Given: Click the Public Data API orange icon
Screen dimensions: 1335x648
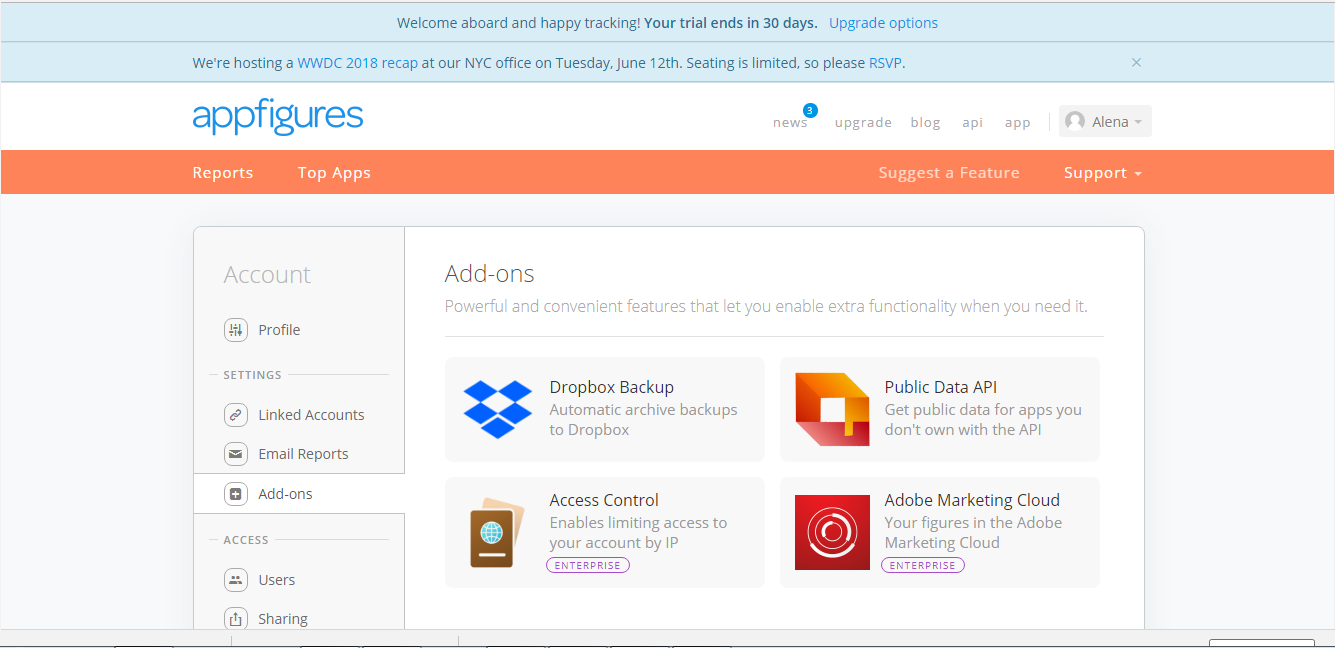Looking at the screenshot, I should tap(832, 409).
